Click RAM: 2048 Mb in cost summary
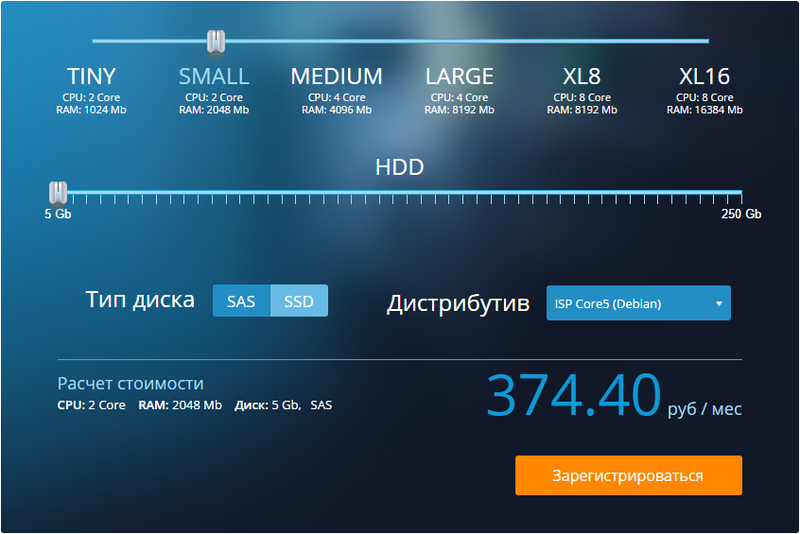The image size is (800, 534). [x=180, y=405]
